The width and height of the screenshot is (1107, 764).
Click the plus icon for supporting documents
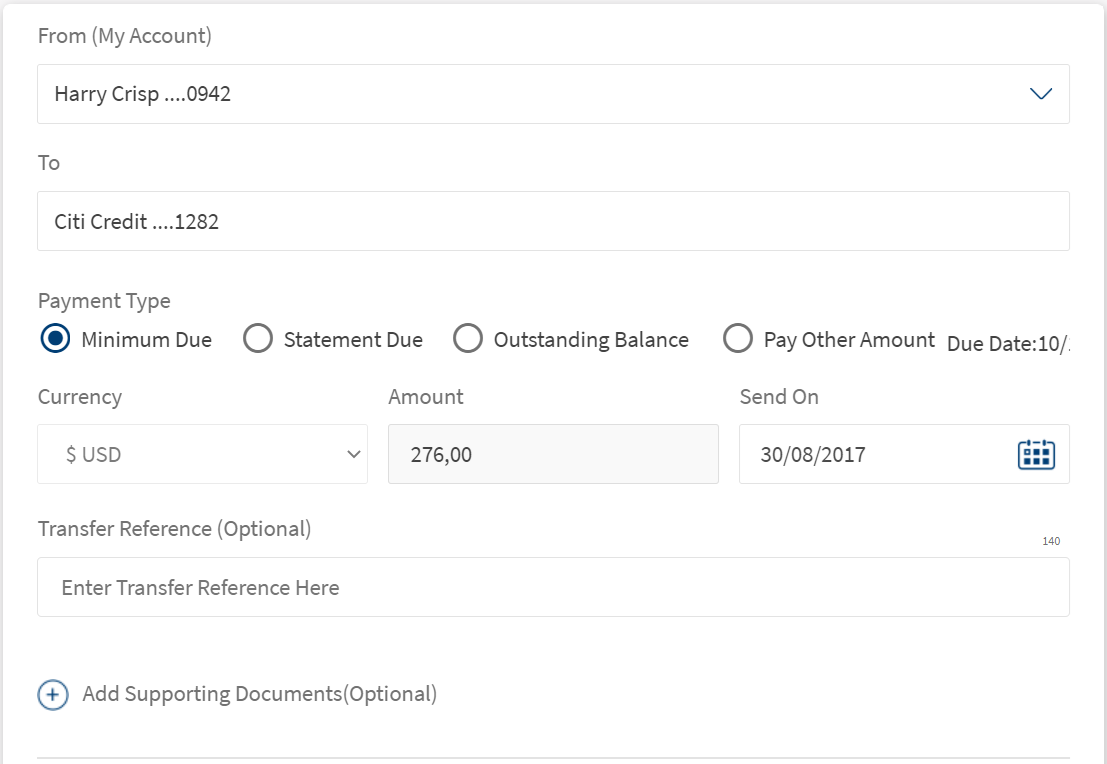coord(53,695)
